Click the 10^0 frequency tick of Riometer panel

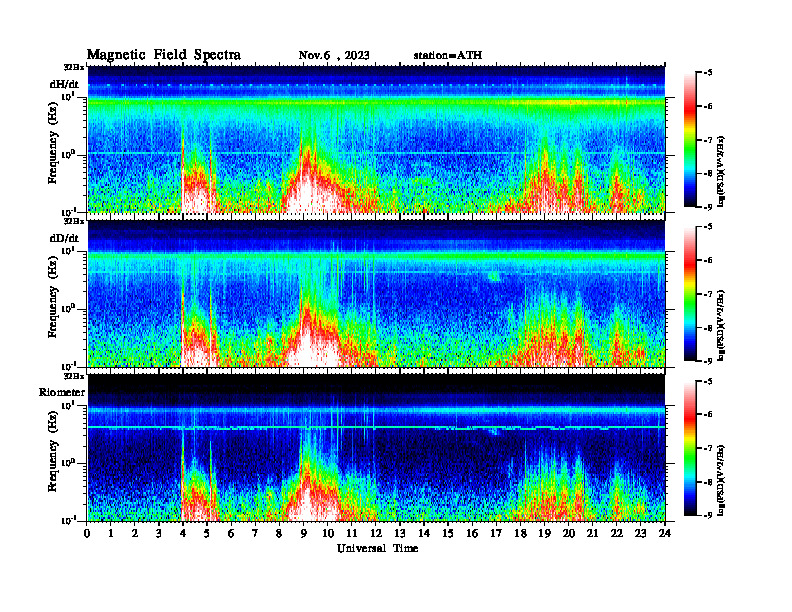click(69, 462)
